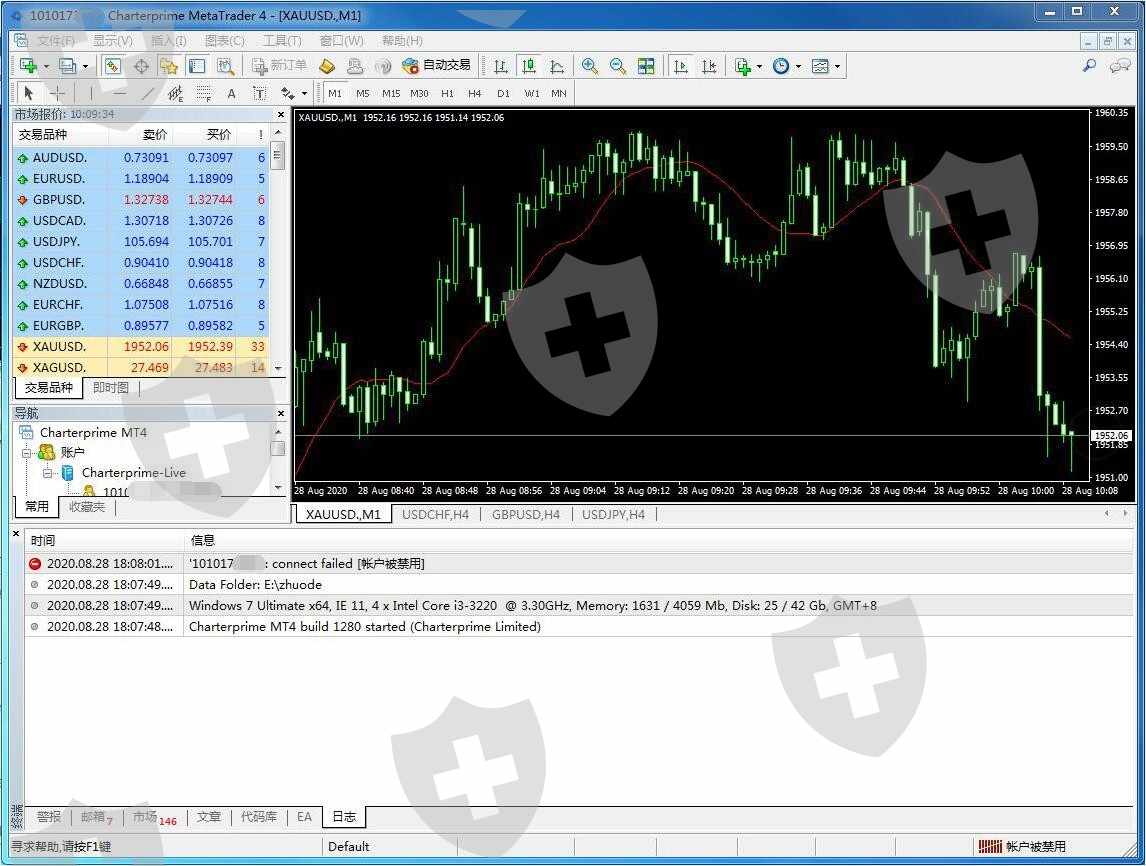
Task: Switch to M1 timeframe
Action: 335,94
